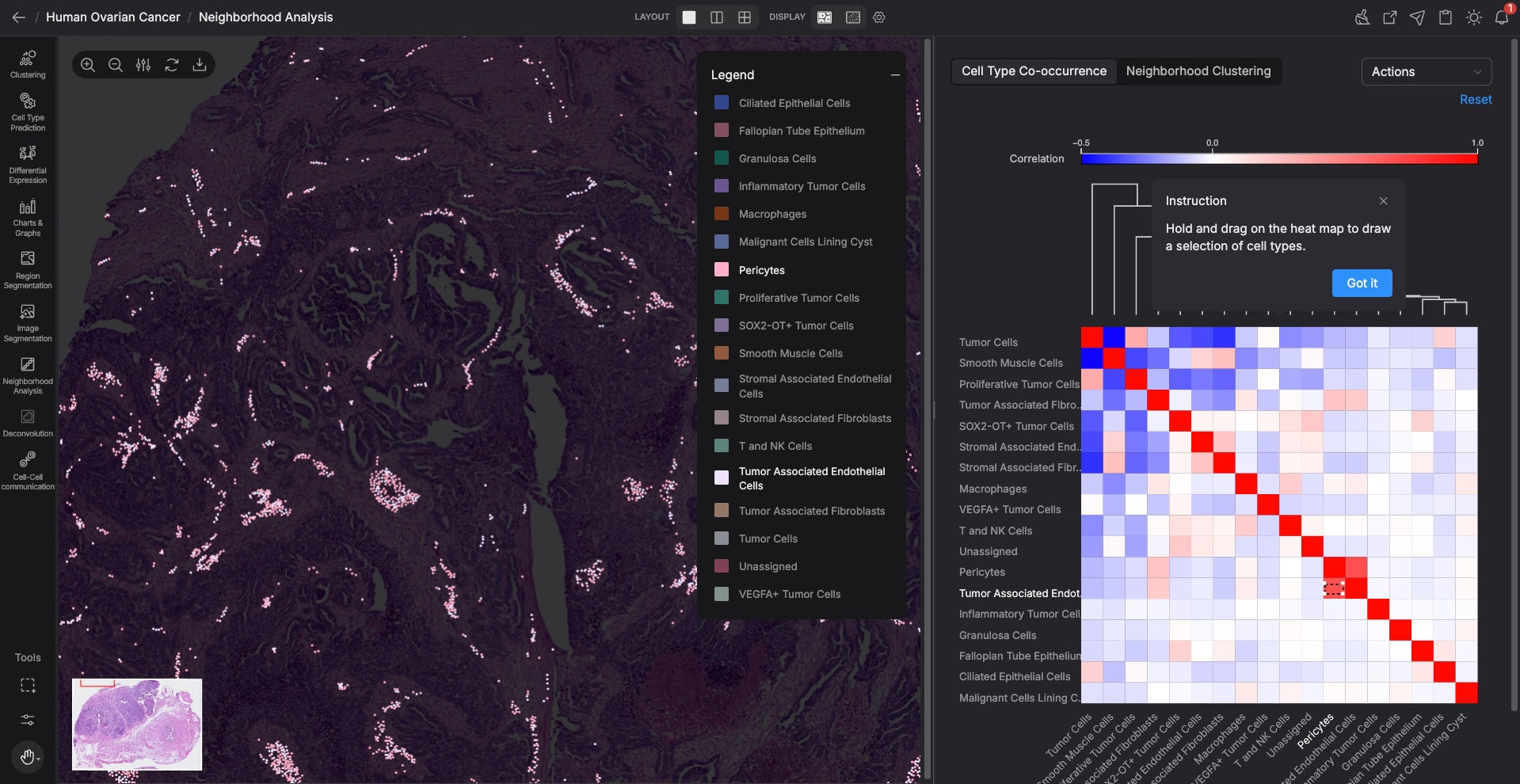The width and height of the screenshot is (1520, 784).
Task: Open notifications bell icon
Action: coord(1501,17)
